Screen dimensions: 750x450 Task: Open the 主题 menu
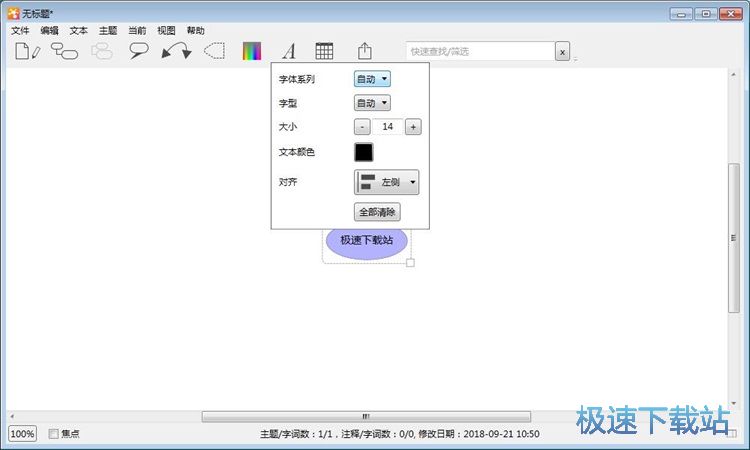click(108, 31)
